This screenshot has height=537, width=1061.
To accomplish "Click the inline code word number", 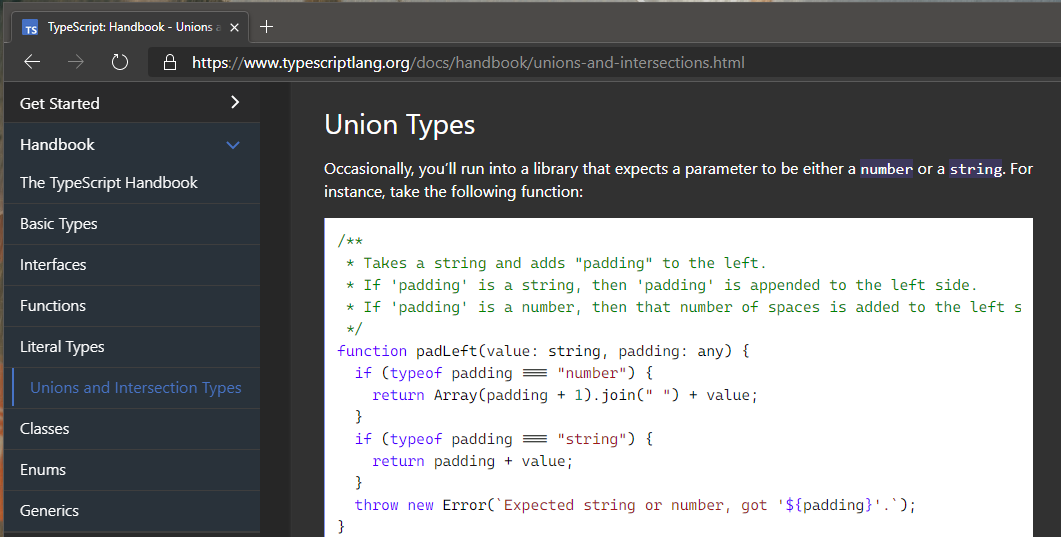I will click(x=886, y=169).
